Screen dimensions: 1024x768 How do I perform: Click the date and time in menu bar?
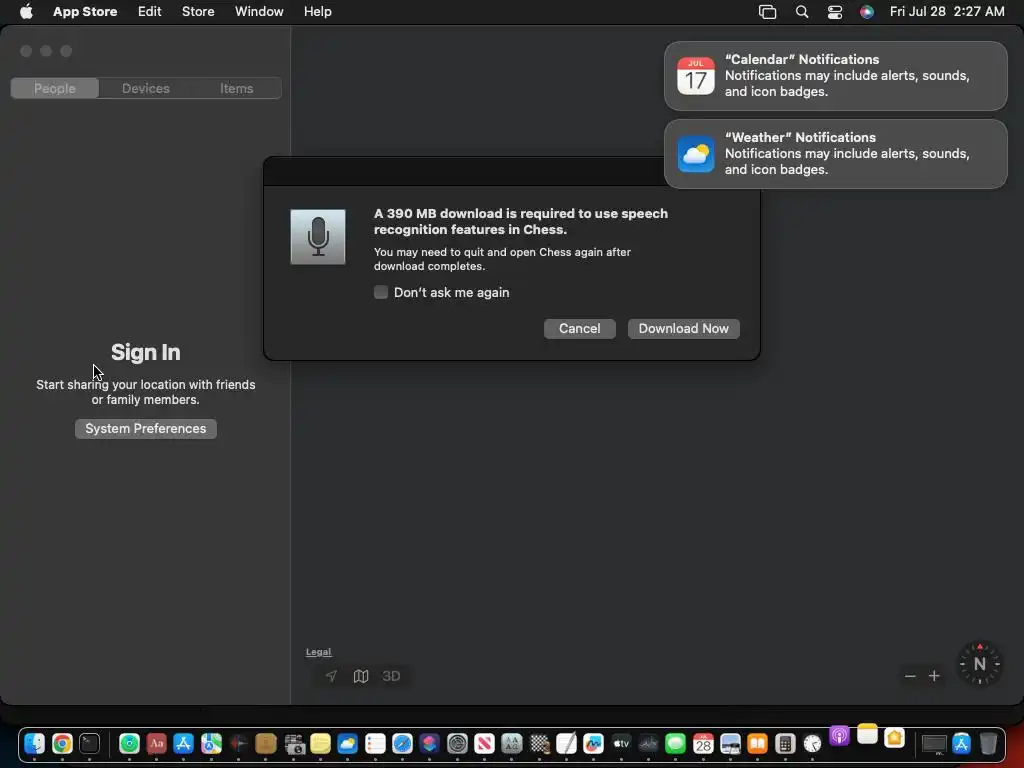point(947,11)
